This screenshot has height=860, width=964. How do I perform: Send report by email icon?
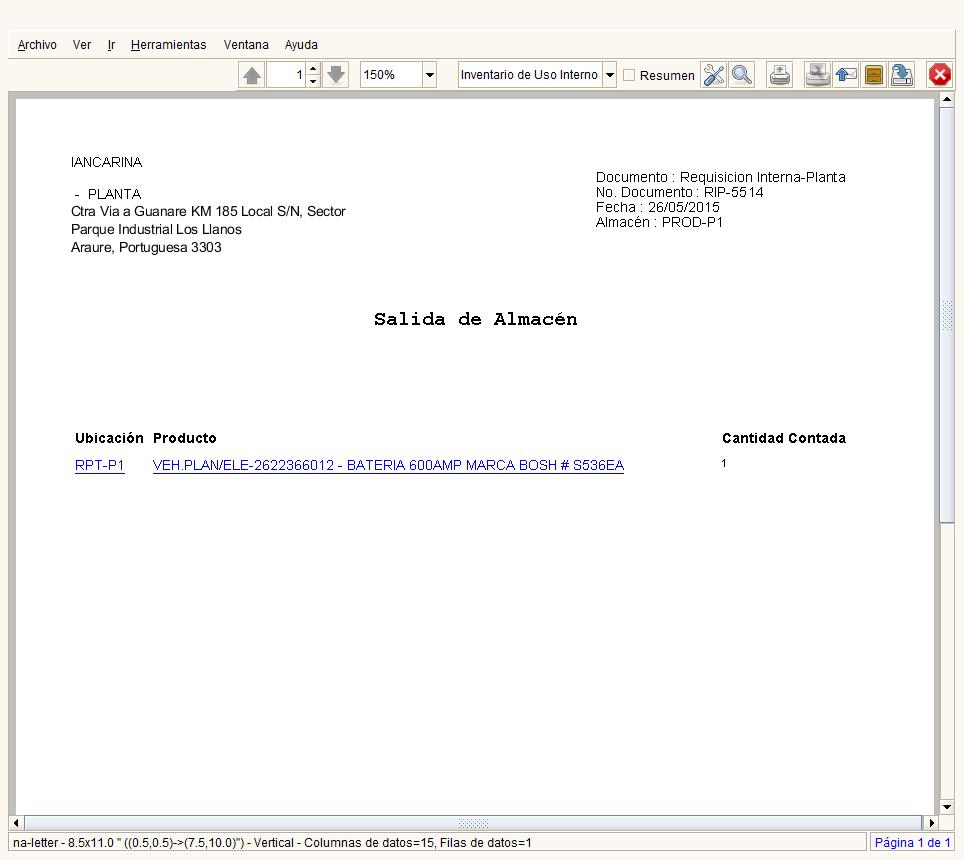point(846,75)
